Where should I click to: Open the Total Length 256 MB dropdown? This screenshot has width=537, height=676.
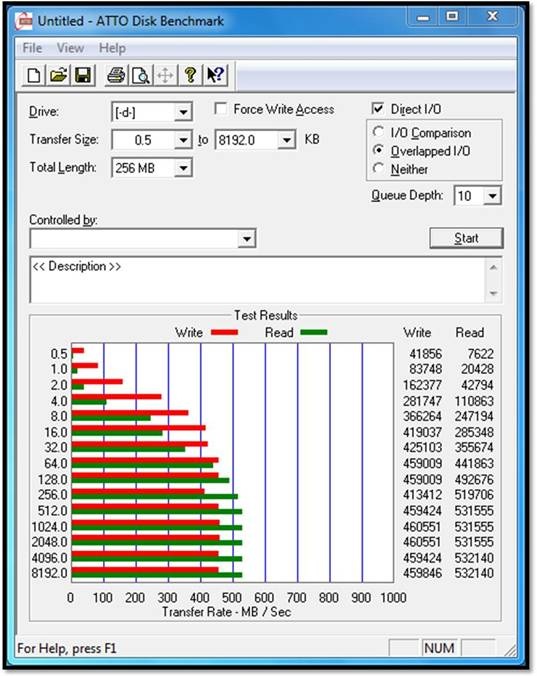(183, 168)
